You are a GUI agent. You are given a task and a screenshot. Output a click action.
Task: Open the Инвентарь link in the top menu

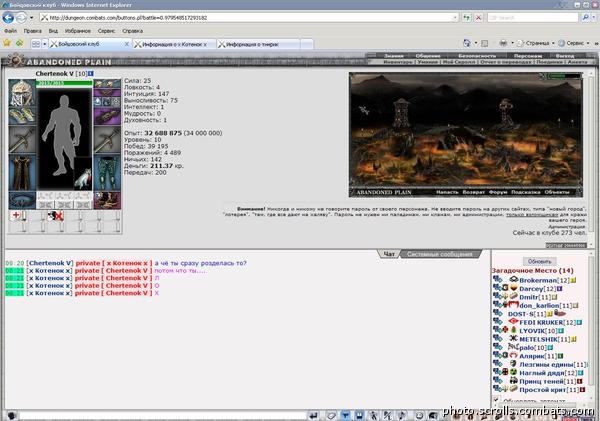click(398, 62)
